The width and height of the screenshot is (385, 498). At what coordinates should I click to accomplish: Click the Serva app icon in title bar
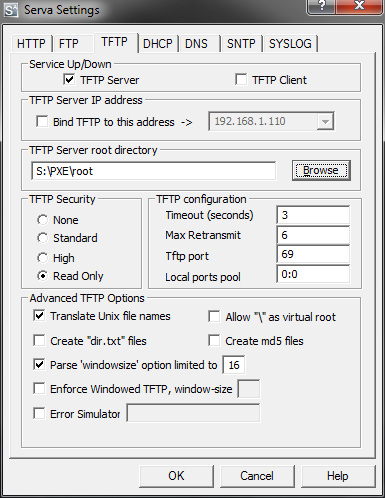pos(10,10)
